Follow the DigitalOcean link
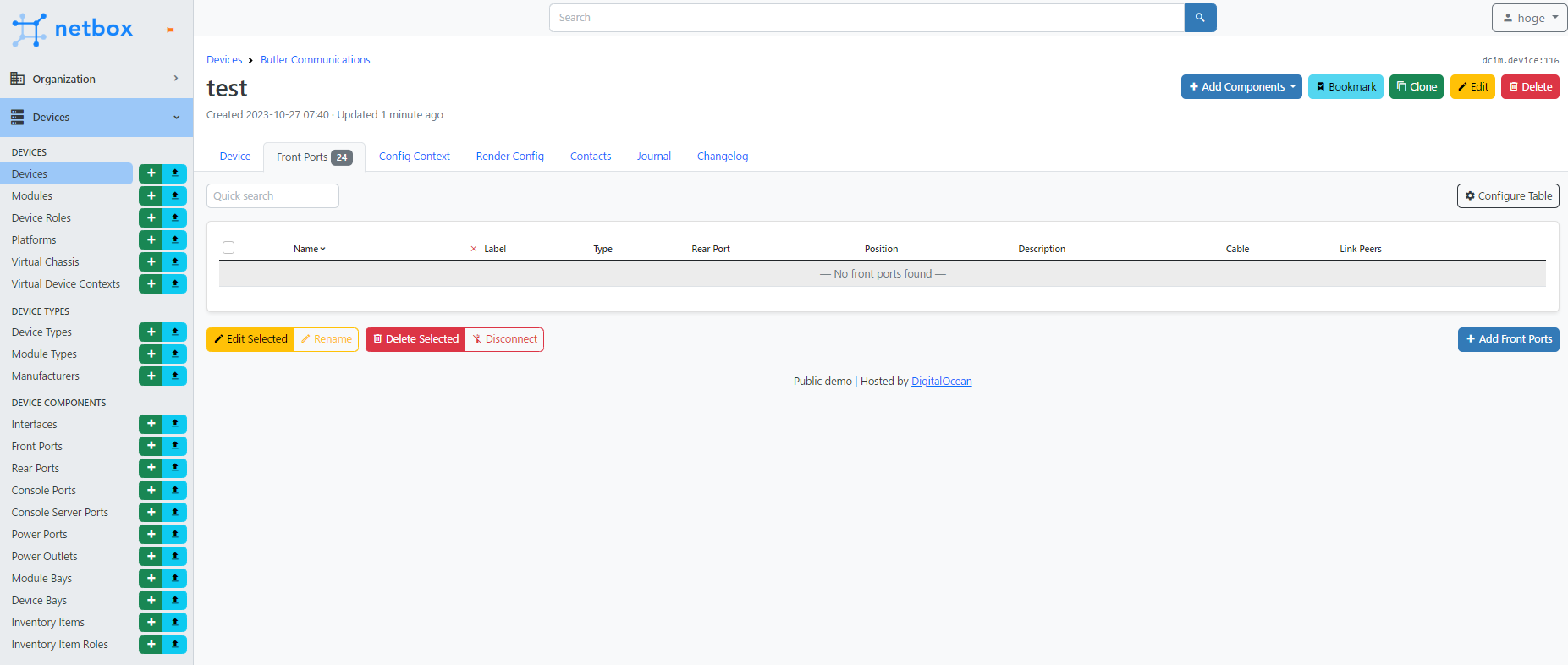1568x665 pixels. (941, 382)
